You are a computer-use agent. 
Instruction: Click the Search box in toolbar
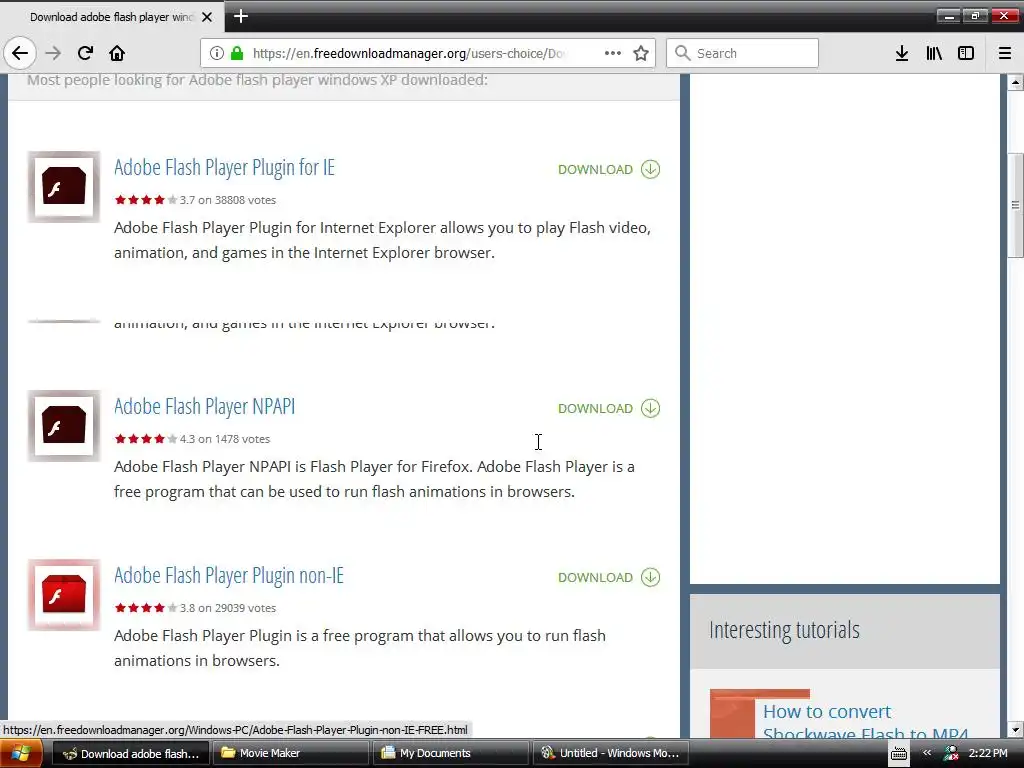[x=743, y=53]
